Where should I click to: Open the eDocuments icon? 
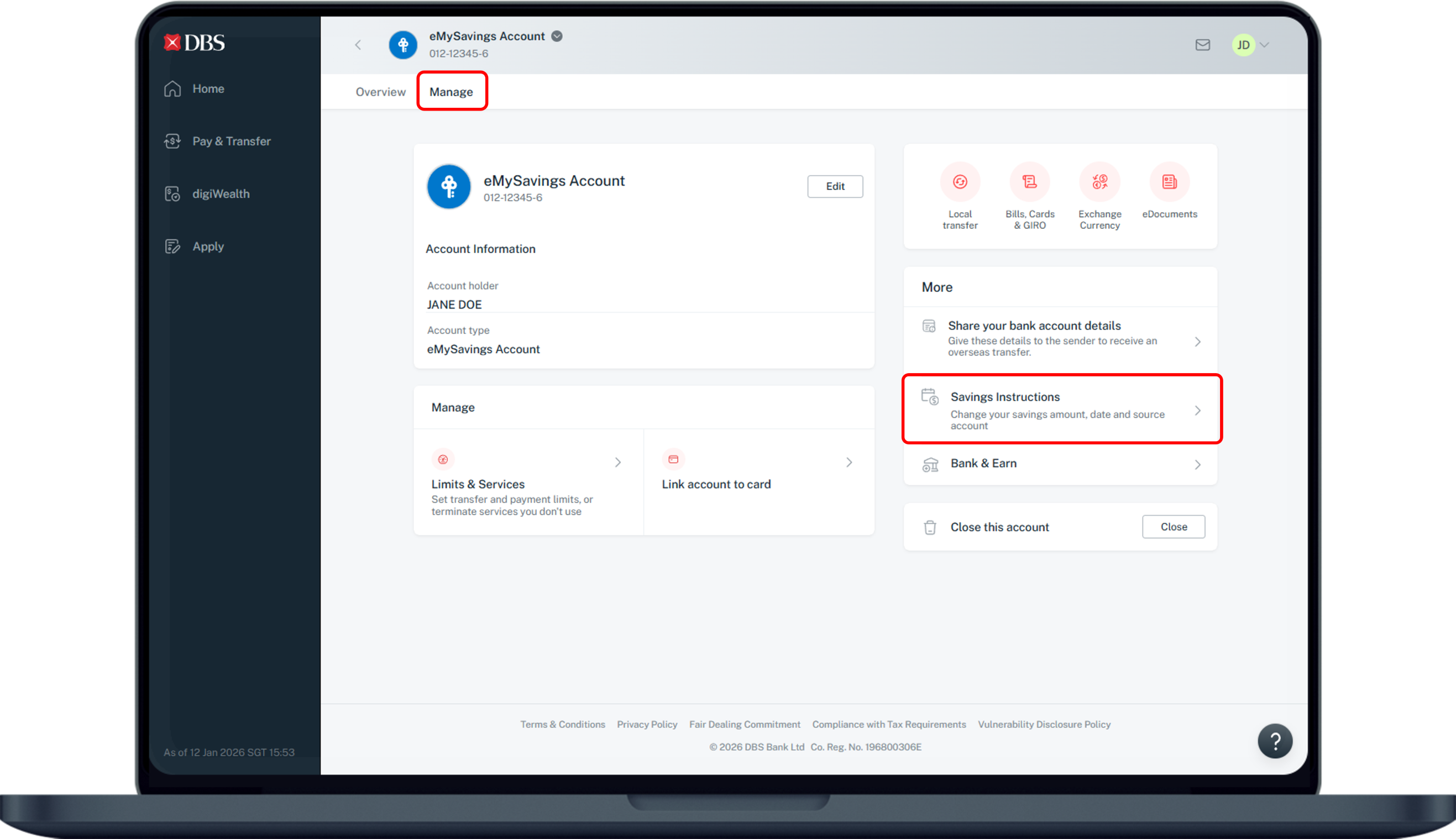(1169, 182)
